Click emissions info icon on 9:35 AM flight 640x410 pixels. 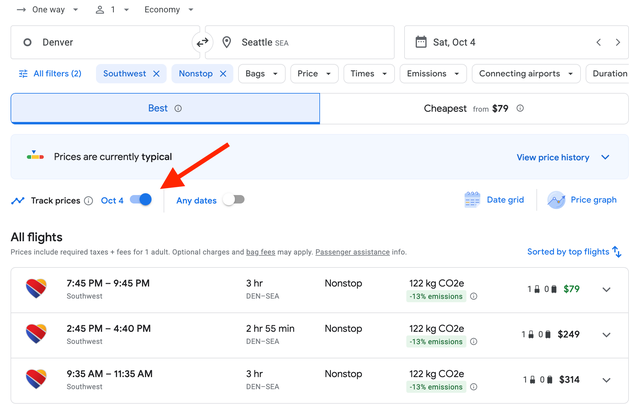click(x=473, y=387)
